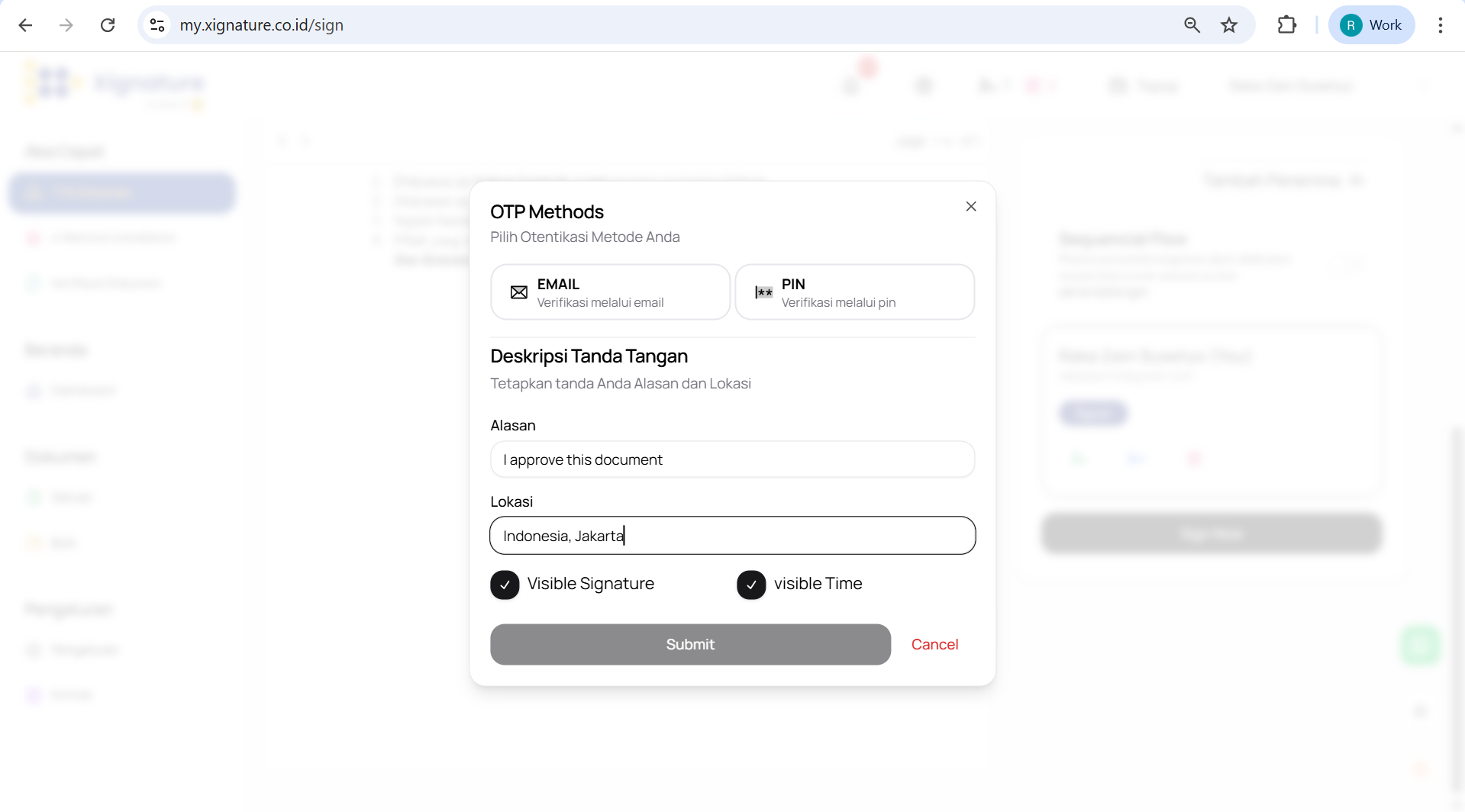Click the browser address bar URL
The width and height of the screenshot is (1465, 812).
[x=261, y=25]
